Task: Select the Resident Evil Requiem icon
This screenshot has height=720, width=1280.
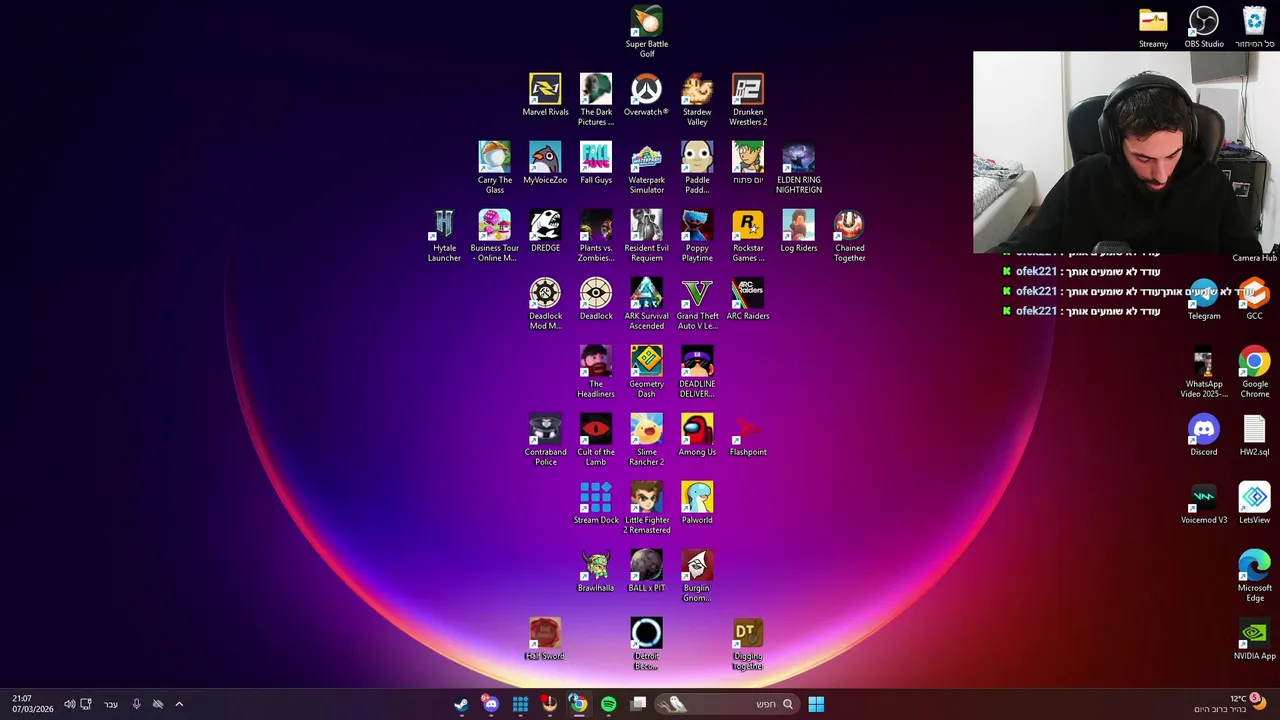Action: point(646,236)
